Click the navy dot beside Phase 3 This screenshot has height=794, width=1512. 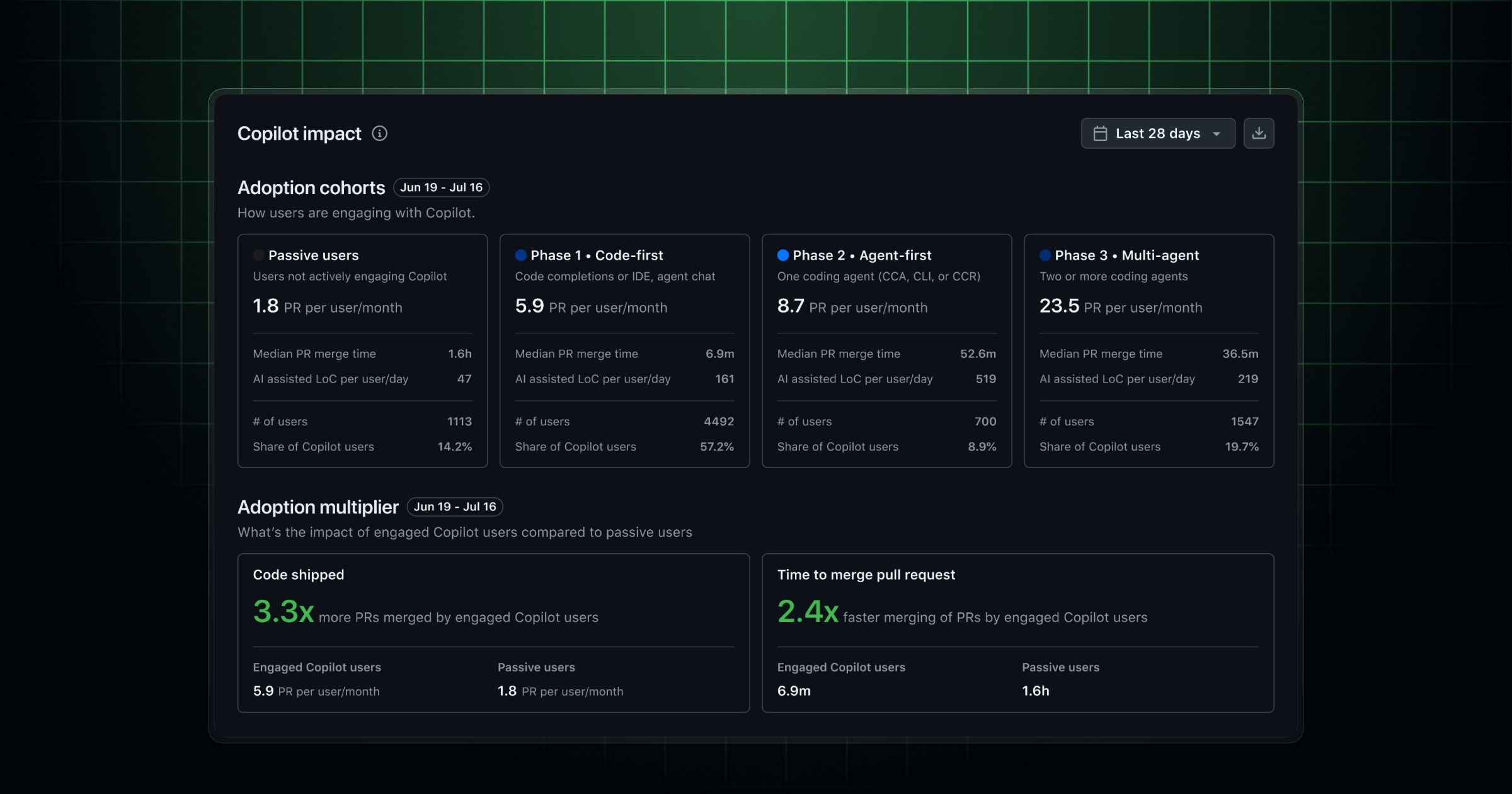pyautogui.click(x=1045, y=255)
